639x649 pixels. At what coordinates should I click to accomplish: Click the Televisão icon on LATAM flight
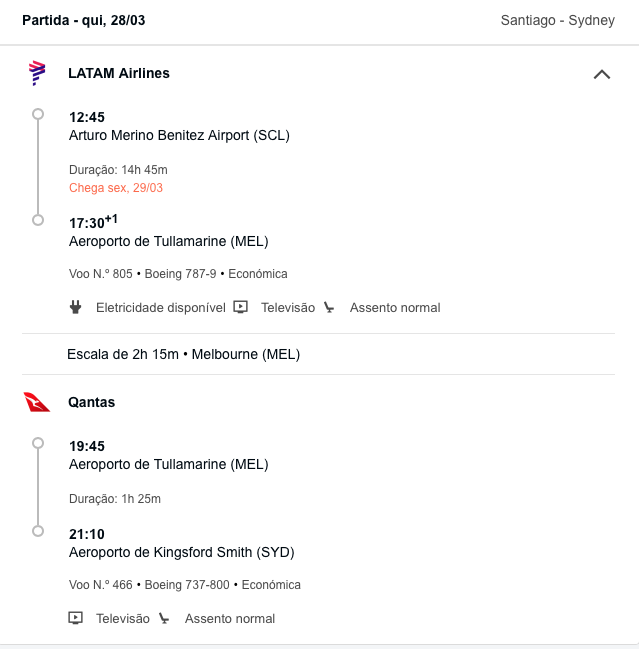pyautogui.click(x=240, y=307)
